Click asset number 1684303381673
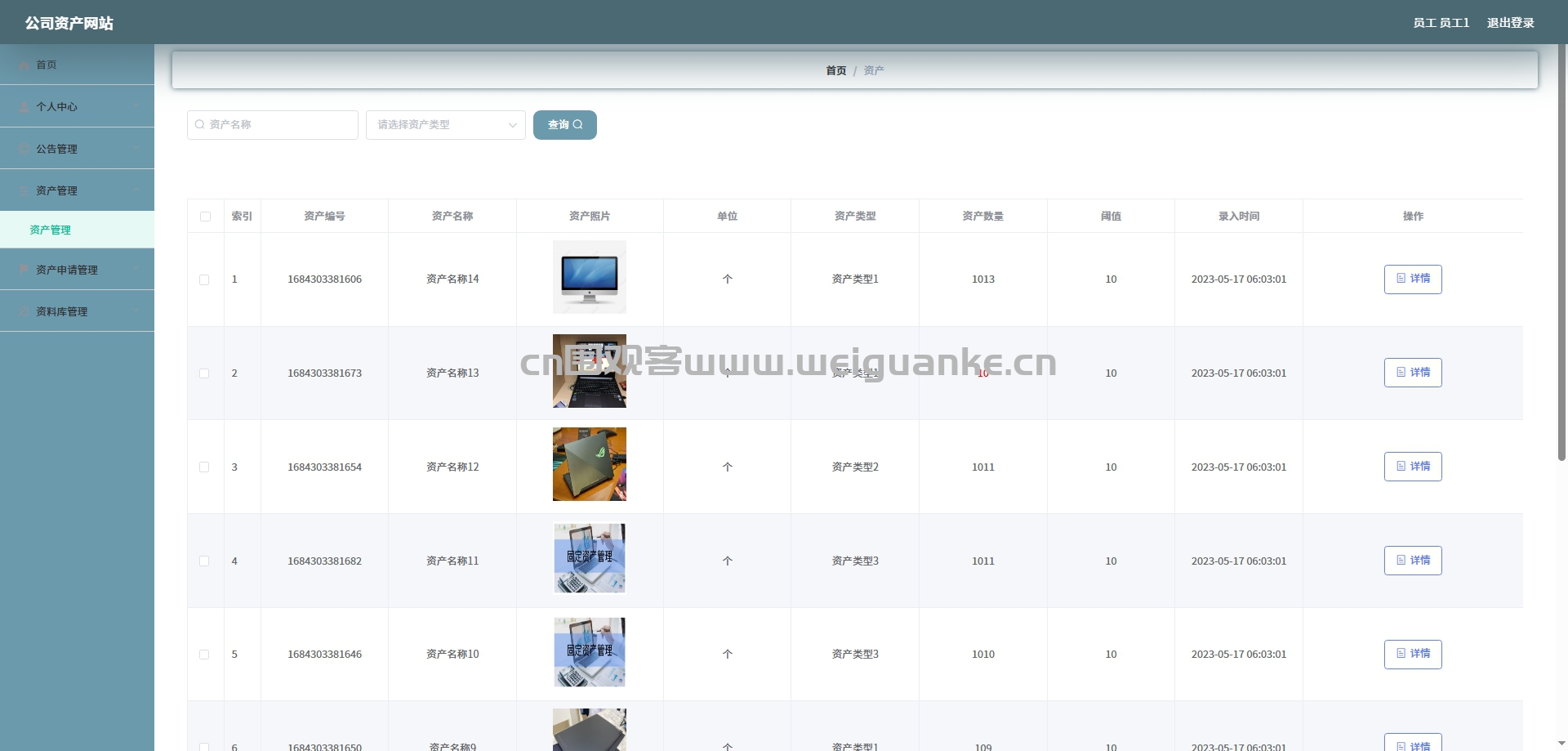The image size is (1568, 751). click(324, 373)
